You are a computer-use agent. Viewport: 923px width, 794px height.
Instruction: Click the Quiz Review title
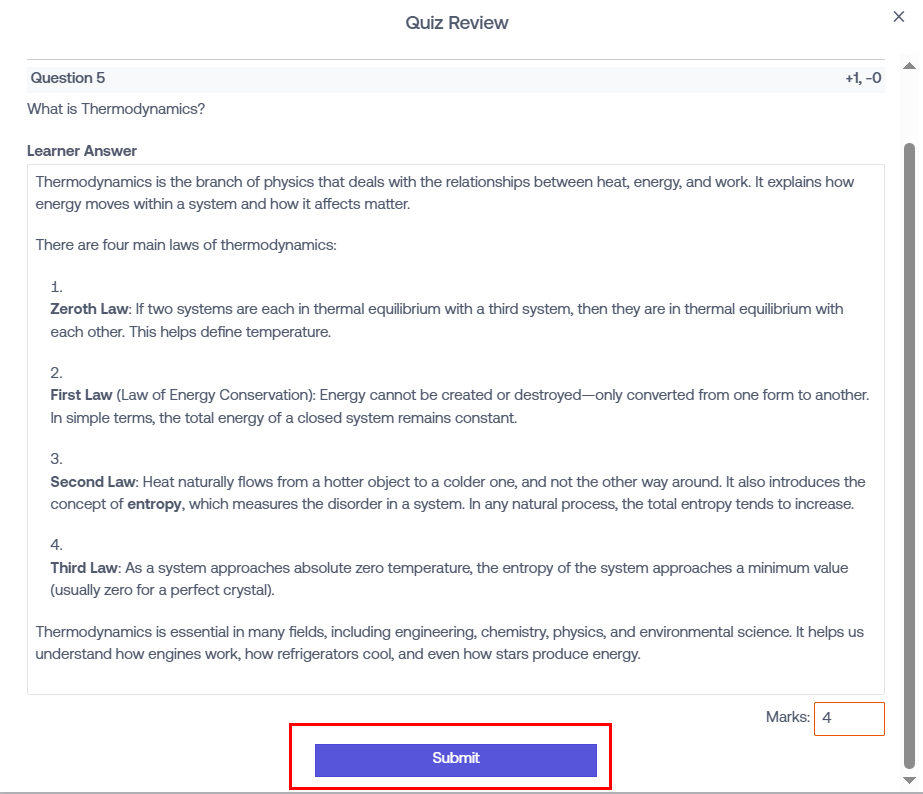457,22
